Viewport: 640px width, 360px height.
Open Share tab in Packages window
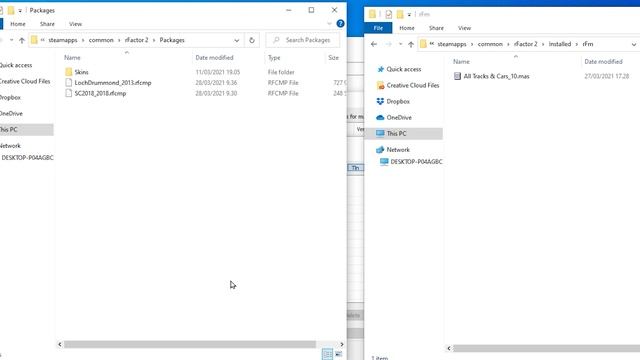point(47,24)
